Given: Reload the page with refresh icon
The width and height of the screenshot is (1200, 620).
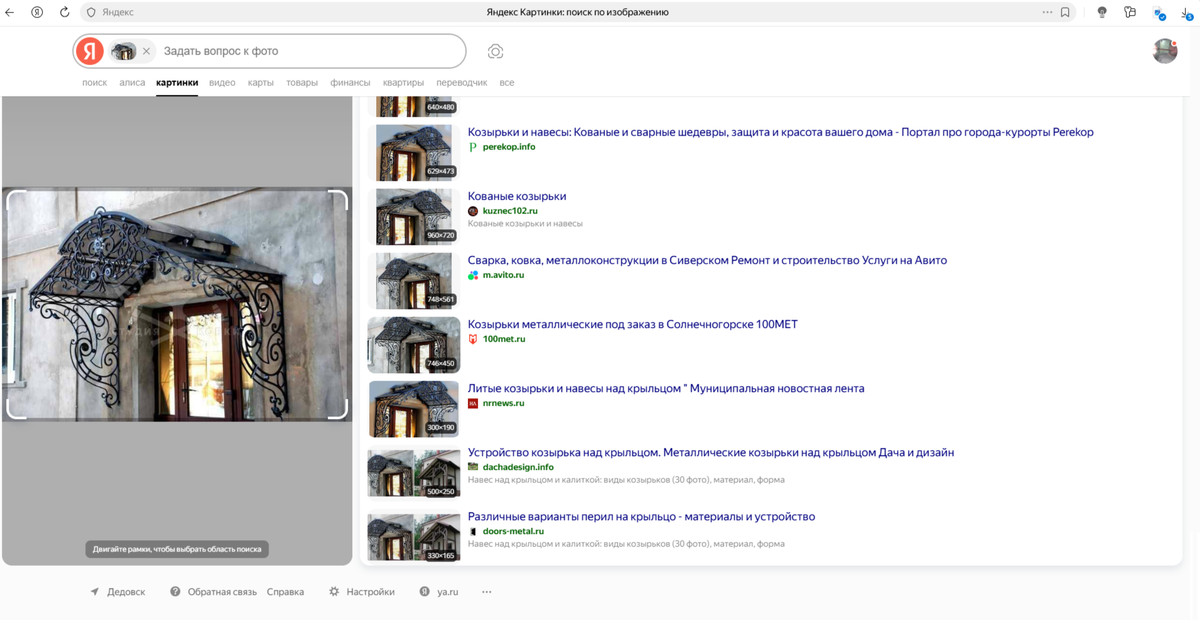Looking at the screenshot, I should click(x=64, y=13).
